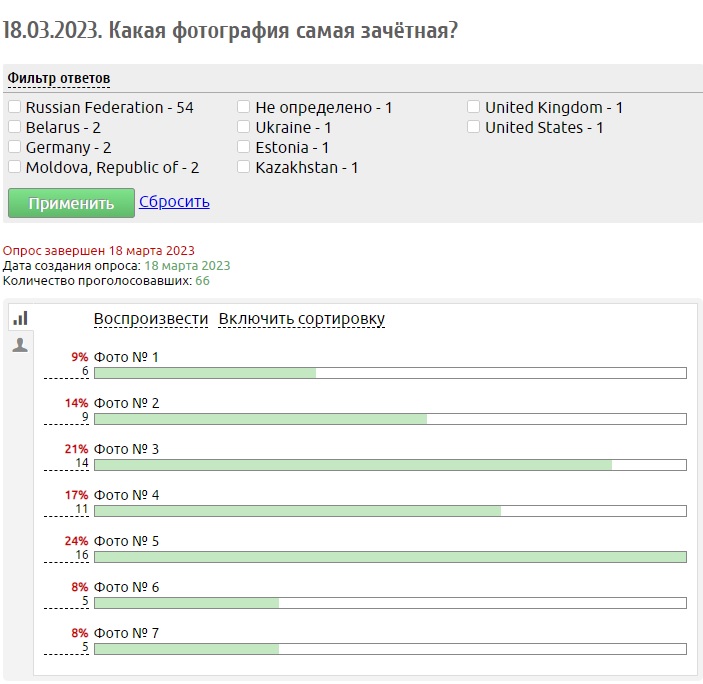The height and width of the screenshot is (684, 703).
Task: Click the Фото № 5 result bar
Action: (x=390, y=557)
